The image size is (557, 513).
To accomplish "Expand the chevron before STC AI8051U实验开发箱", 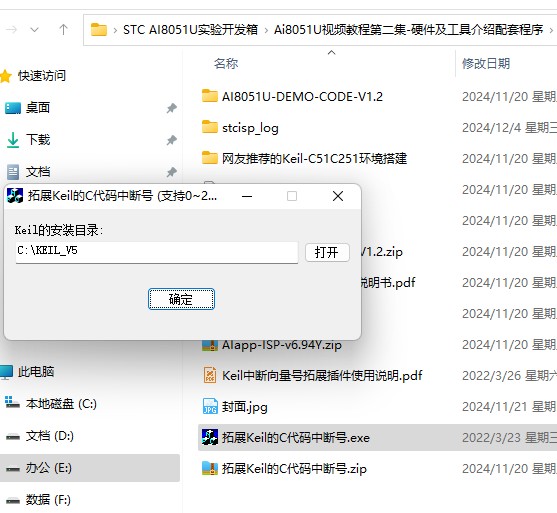I will tap(115, 30).
